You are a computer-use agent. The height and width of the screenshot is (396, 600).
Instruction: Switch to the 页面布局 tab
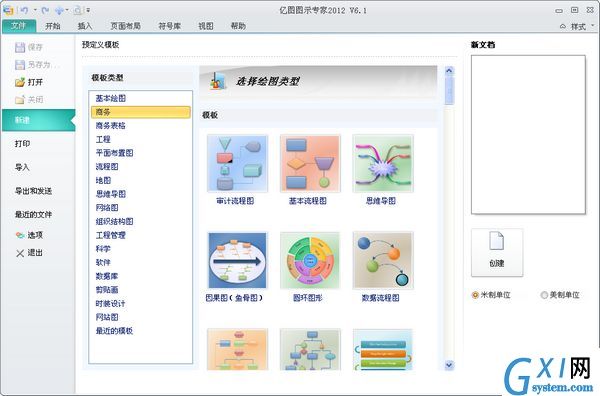point(126,26)
